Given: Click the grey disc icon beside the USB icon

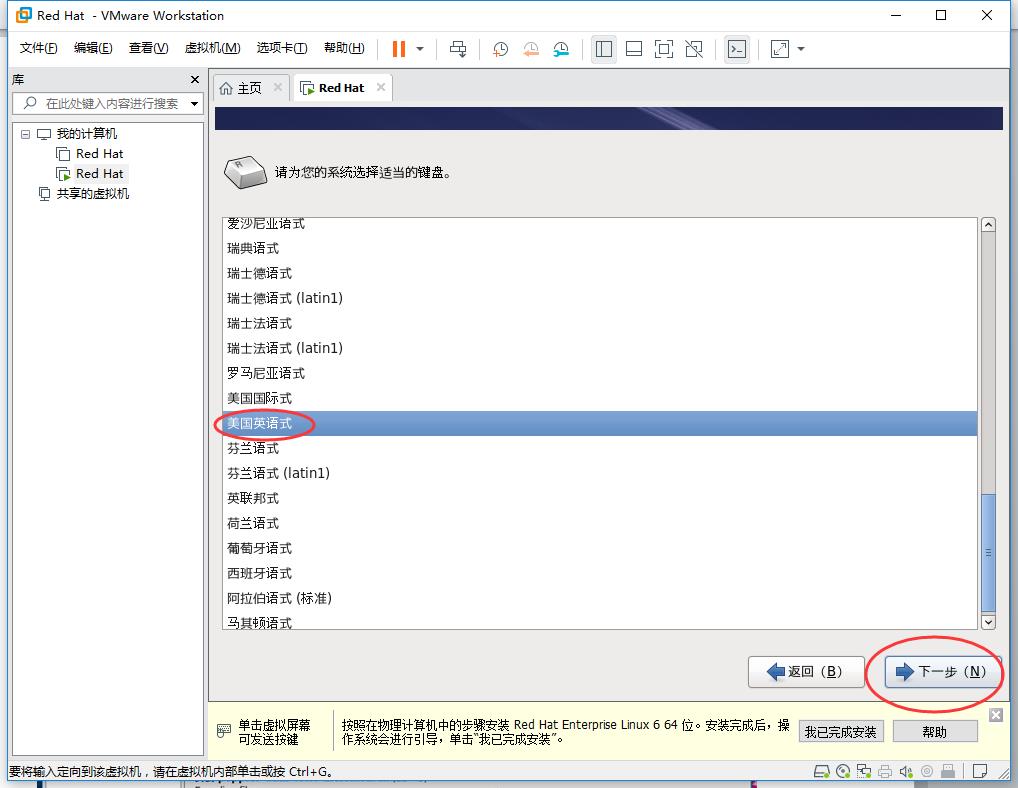Looking at the screenshot, I should 927,771.
